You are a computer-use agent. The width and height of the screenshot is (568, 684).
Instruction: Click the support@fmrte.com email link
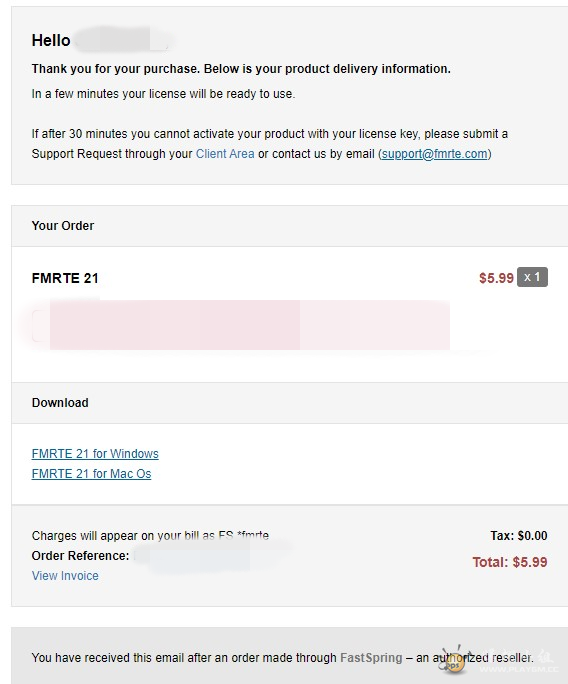tap(435, 154)
